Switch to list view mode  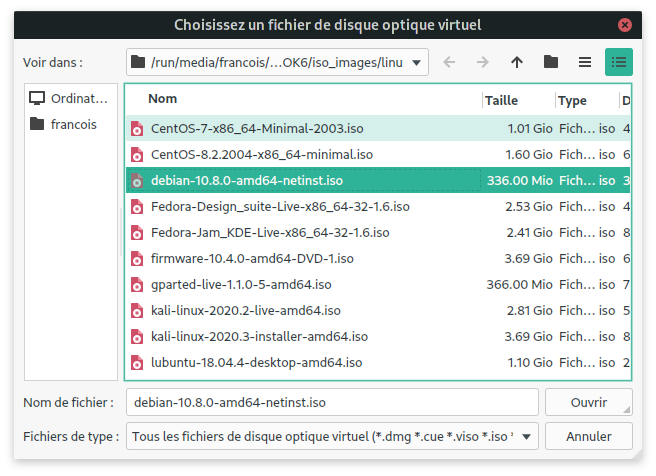[584, 62]
